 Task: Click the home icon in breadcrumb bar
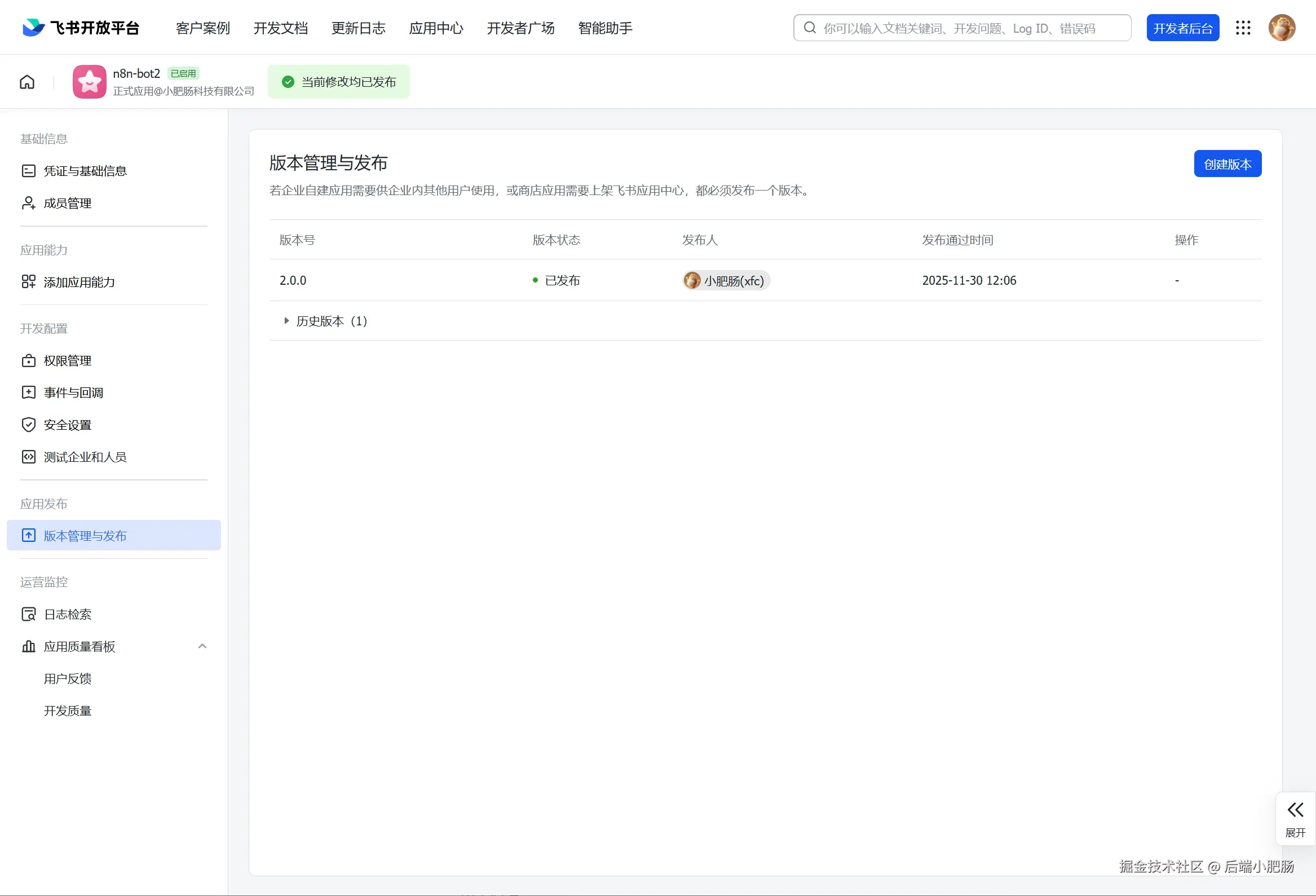tap(27, 82)
